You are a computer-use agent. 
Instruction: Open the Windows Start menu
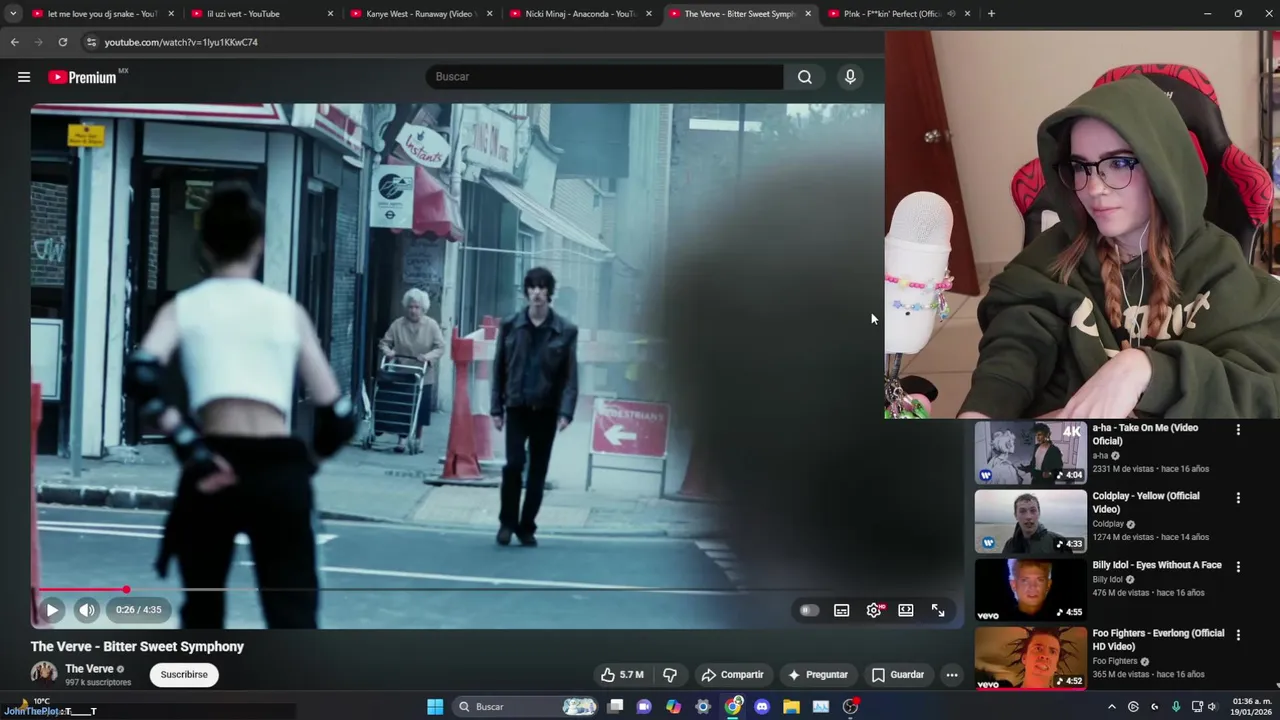pyautogui.click(x=435, y=707)
